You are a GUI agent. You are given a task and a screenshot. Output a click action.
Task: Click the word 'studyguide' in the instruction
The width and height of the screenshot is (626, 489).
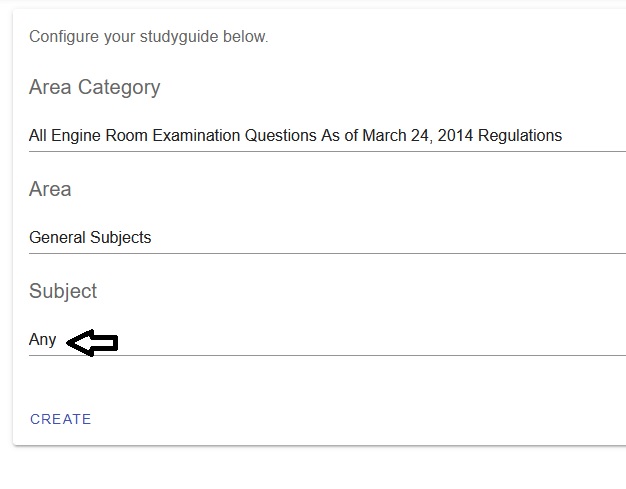coord(179,37)
